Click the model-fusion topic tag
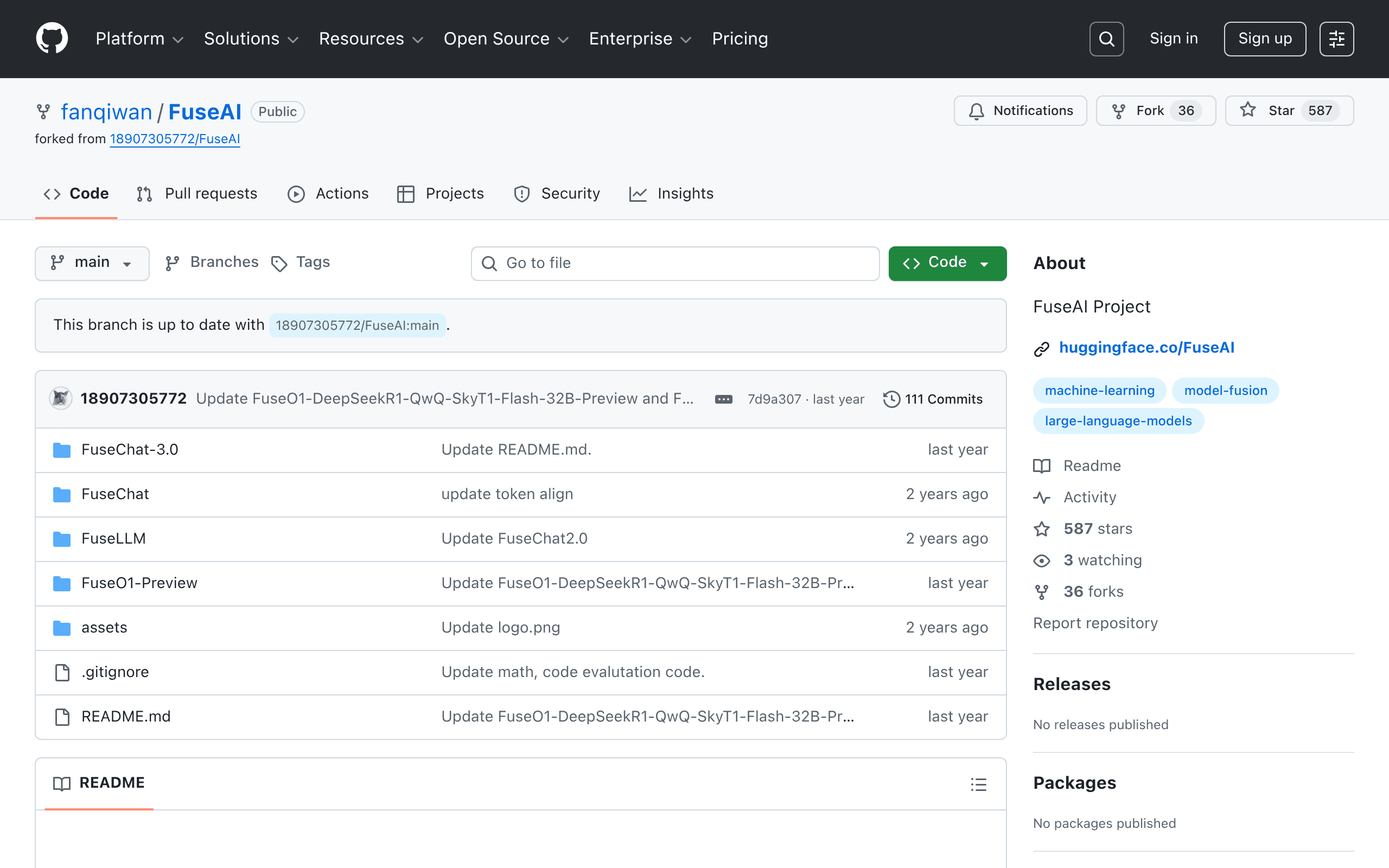 click(x=1226, y=391)
